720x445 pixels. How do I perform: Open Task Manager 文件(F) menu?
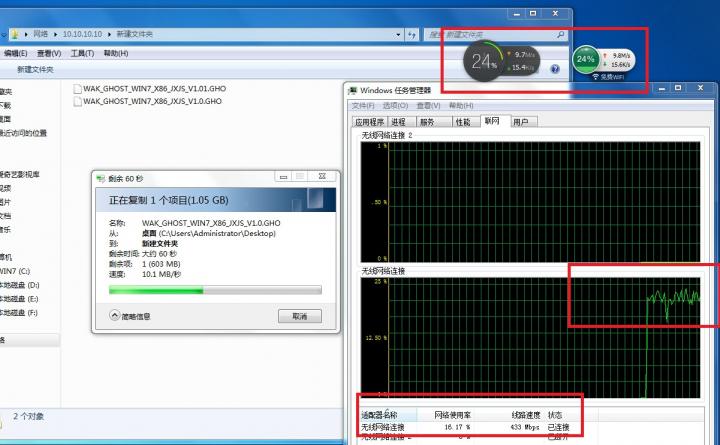pyautogui.click(x=363, y=106)
